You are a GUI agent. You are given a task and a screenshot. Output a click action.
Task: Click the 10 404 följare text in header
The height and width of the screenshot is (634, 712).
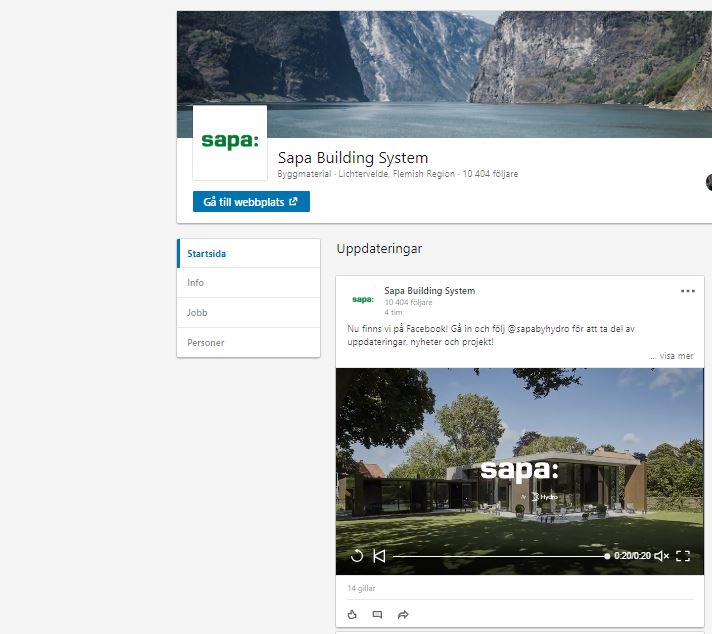(x=490, y=174)
